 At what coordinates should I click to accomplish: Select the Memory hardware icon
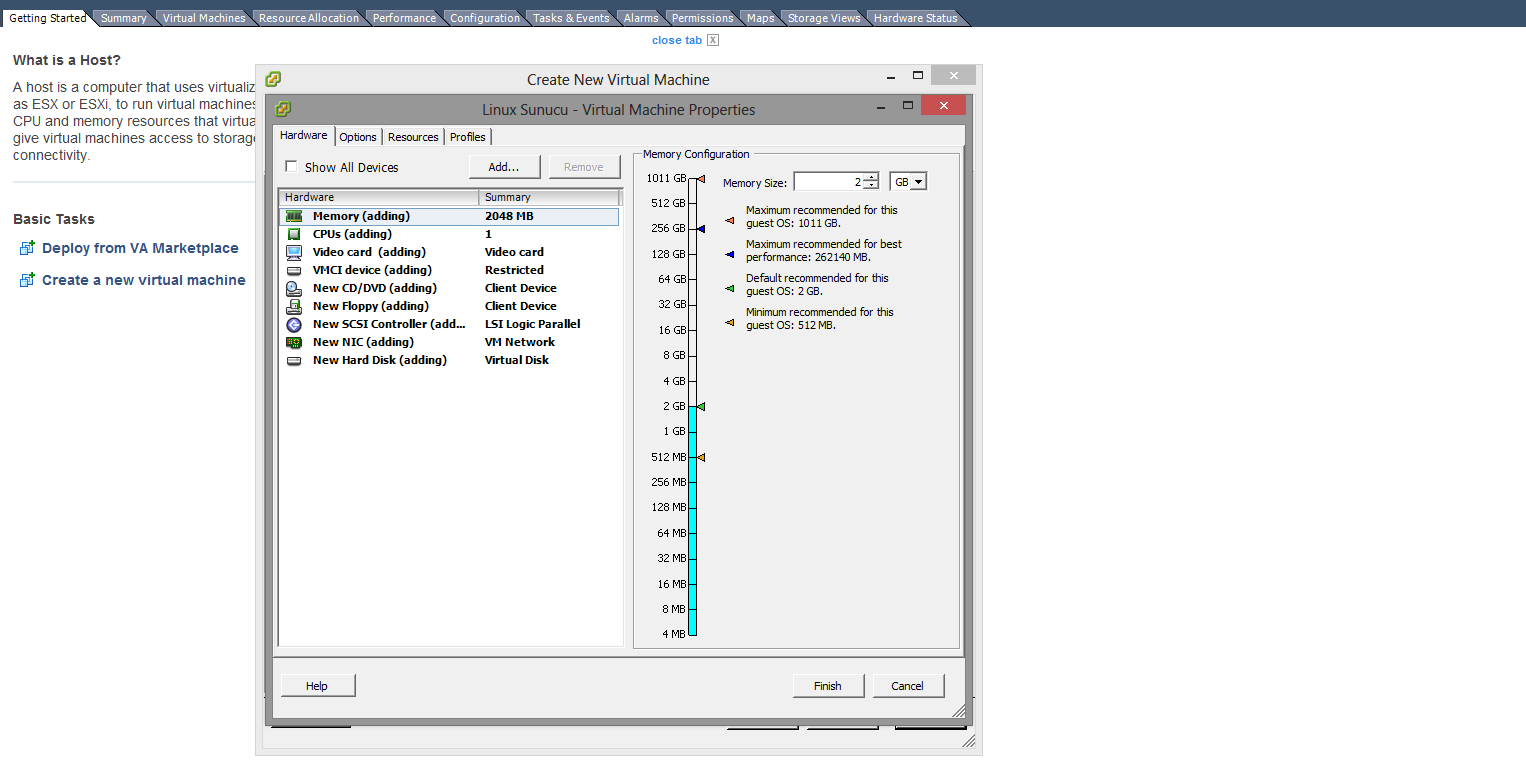294,216
